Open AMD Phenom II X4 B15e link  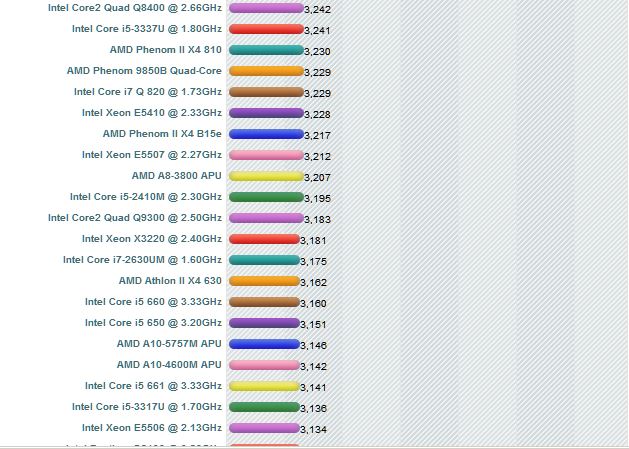(x=162, y=134)
